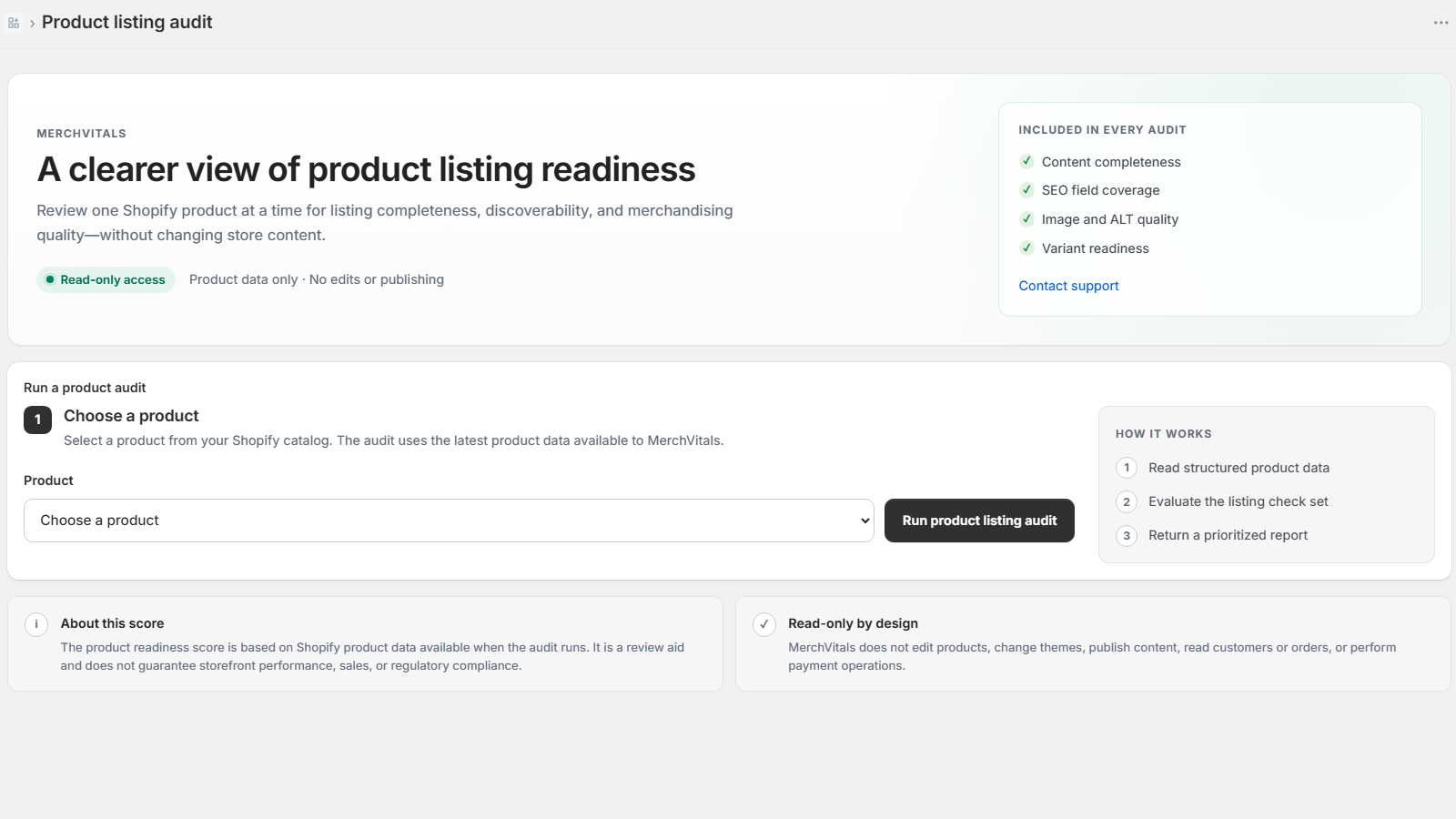Click the Product listing audit breadcrumb title
Viewport: 1456px width, 819px height.
pyautogui.click(x=127, y=22)
